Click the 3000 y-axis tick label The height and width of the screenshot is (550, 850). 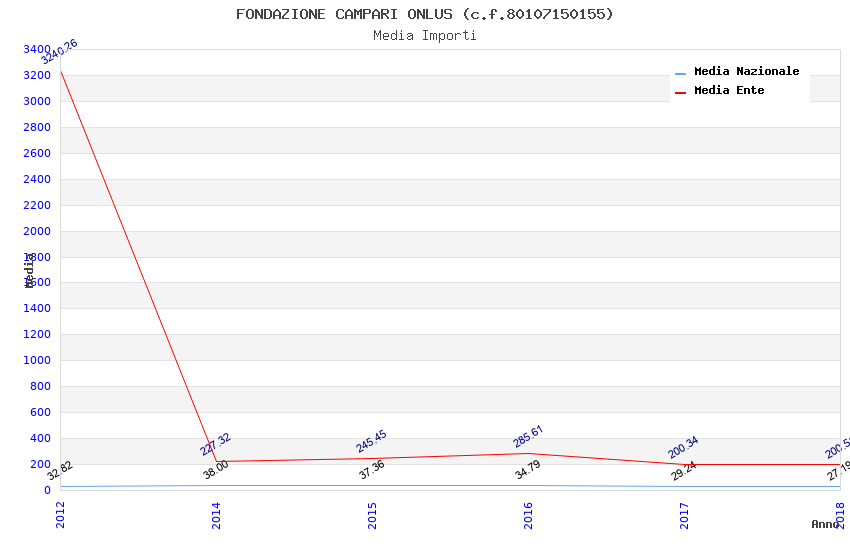tap(37, 101)
